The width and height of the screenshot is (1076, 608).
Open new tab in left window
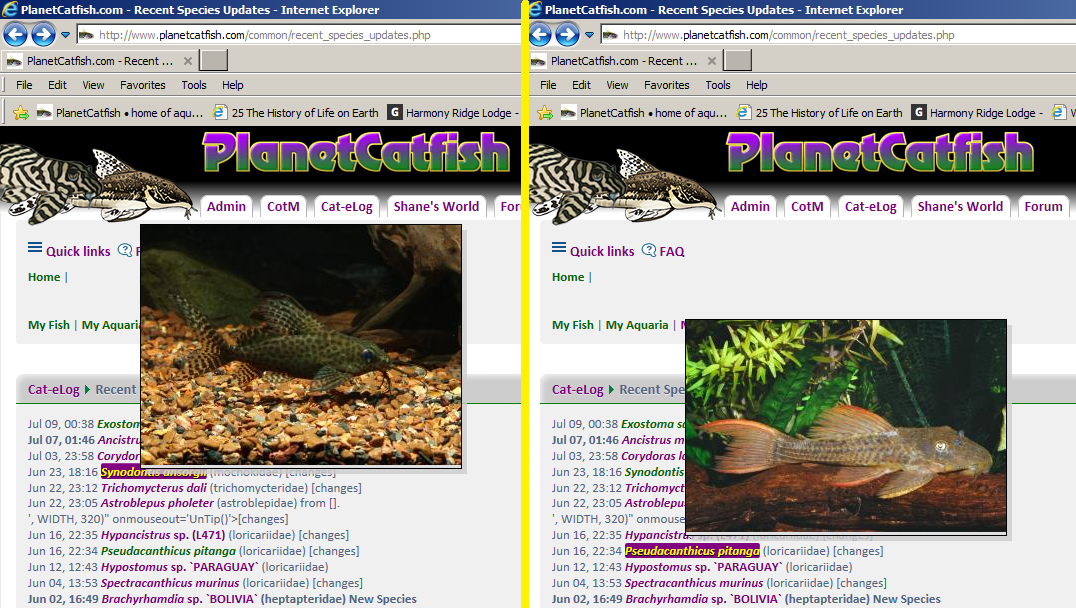tap(213, 60)
